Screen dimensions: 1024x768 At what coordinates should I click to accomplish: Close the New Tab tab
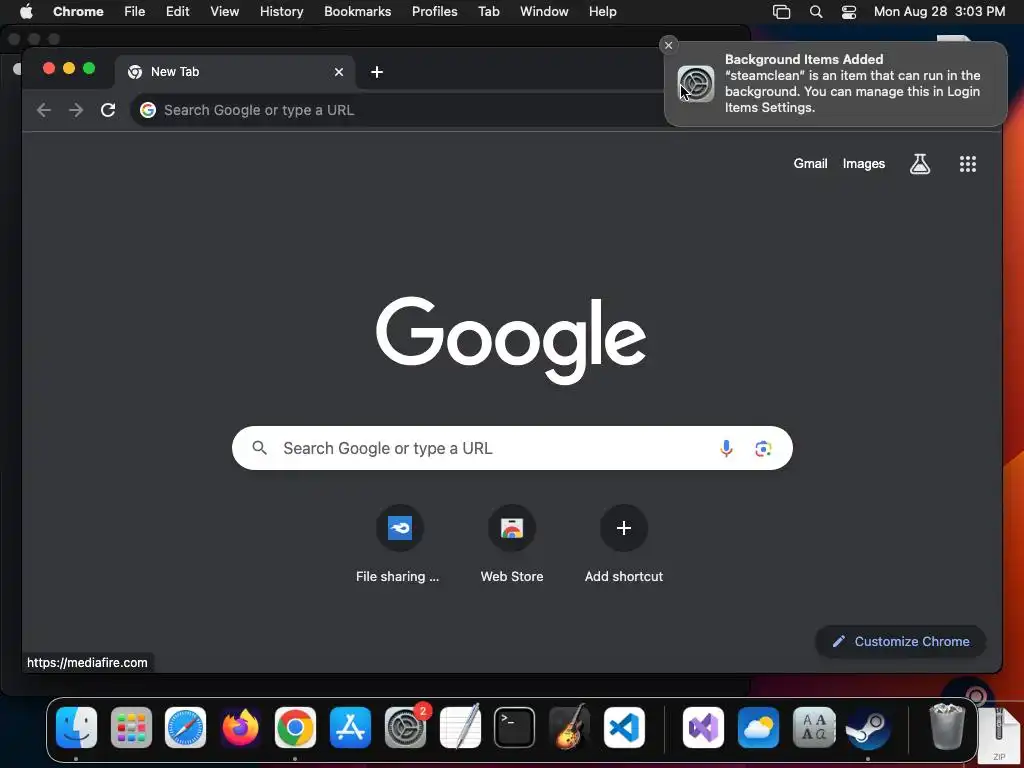(x=339, y=72)
